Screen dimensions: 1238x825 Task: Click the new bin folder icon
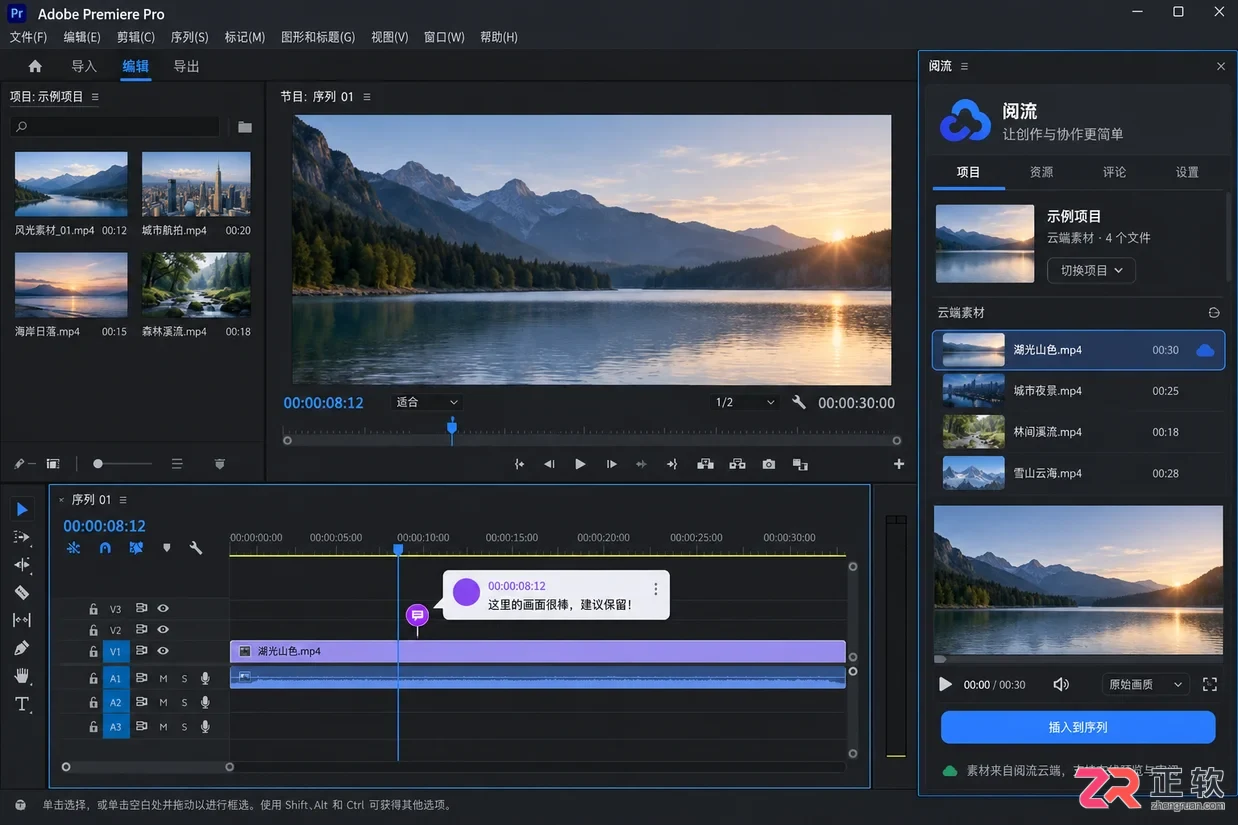[x=245, y=127]
